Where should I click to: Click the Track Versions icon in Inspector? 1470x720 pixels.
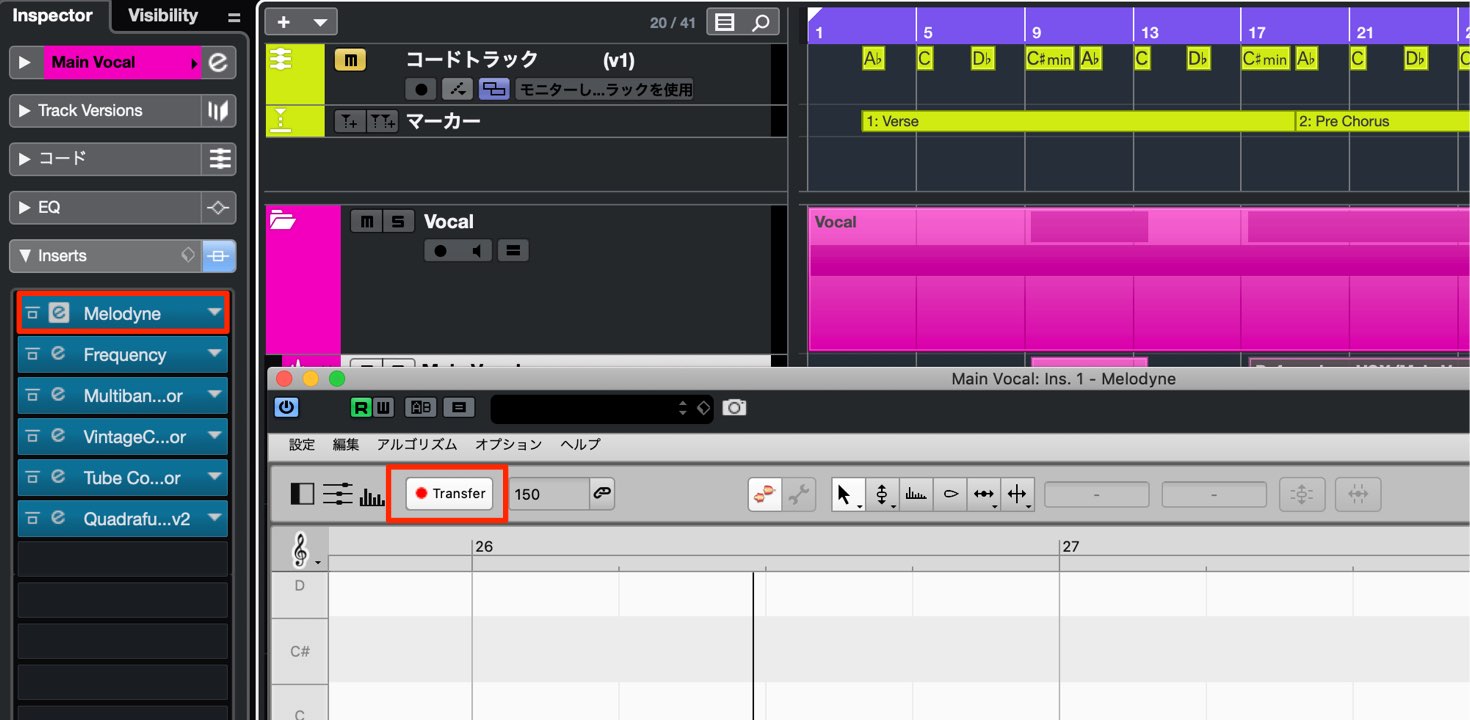[218, 111]
